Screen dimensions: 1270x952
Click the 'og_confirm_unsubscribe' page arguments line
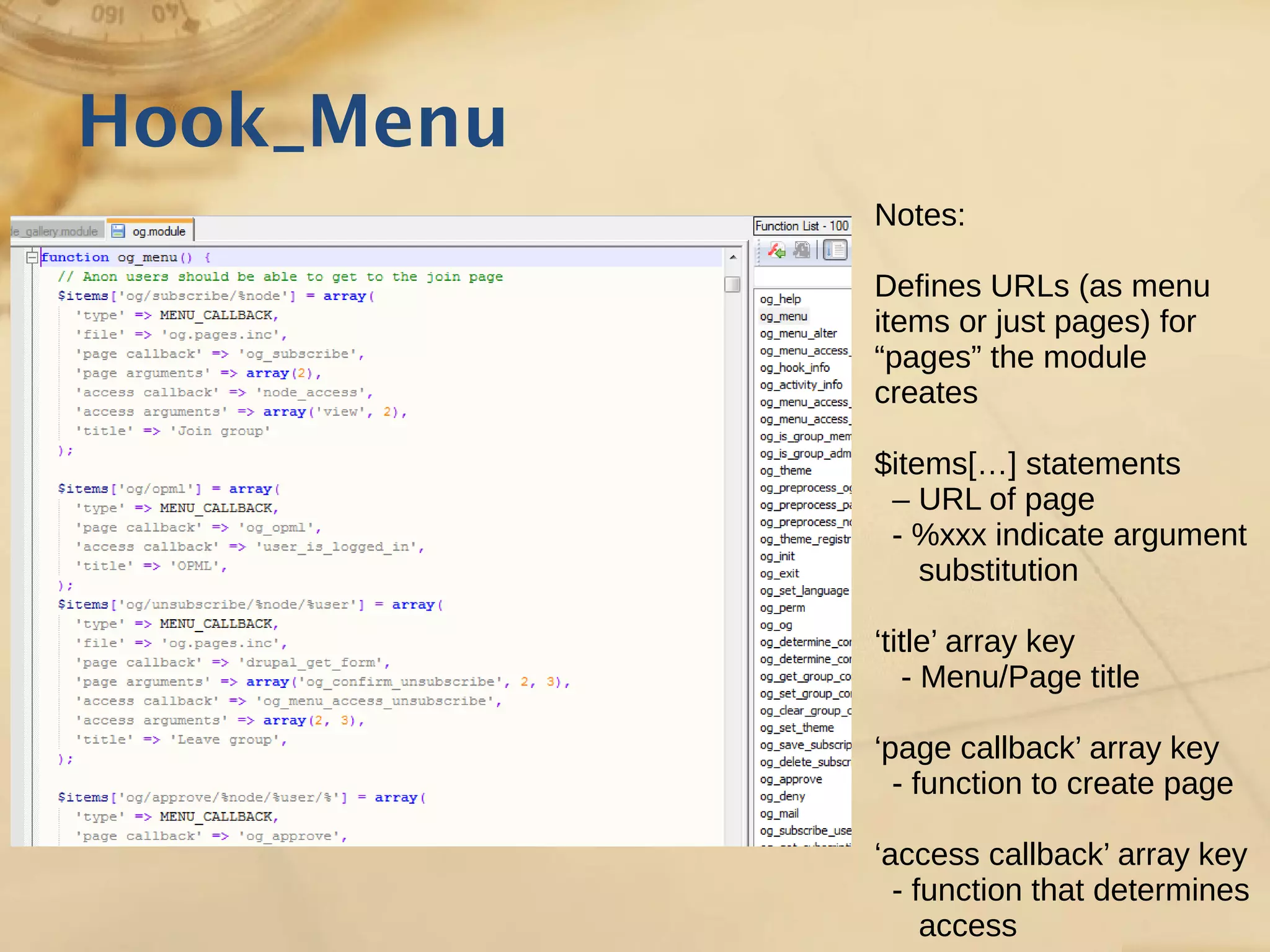(322, 682)
